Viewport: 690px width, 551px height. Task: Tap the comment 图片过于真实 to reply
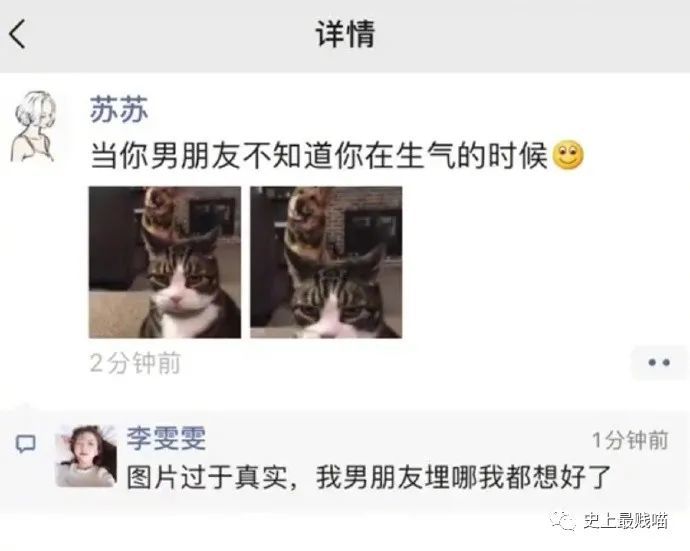[x=369, y=477]
